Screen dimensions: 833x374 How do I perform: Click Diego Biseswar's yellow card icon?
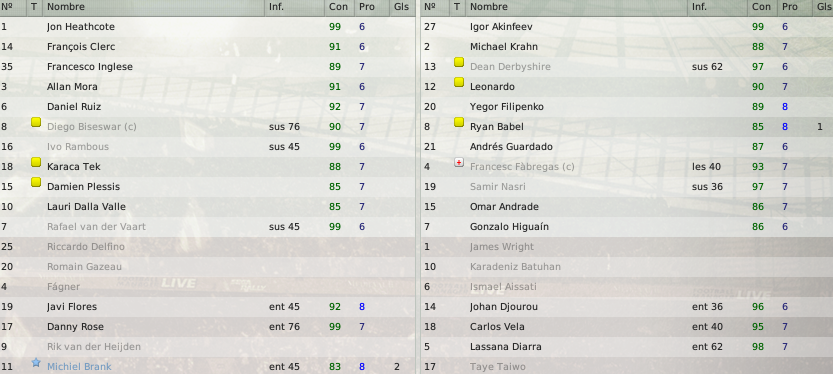point(36,123)
